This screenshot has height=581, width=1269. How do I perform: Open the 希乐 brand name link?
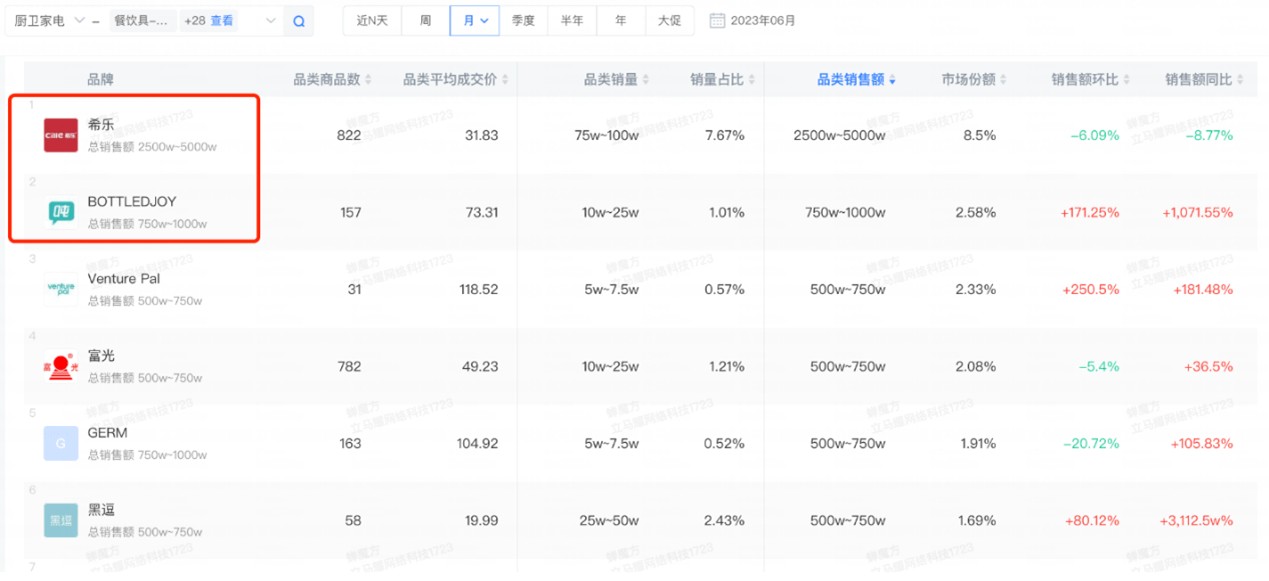point(101,124)
